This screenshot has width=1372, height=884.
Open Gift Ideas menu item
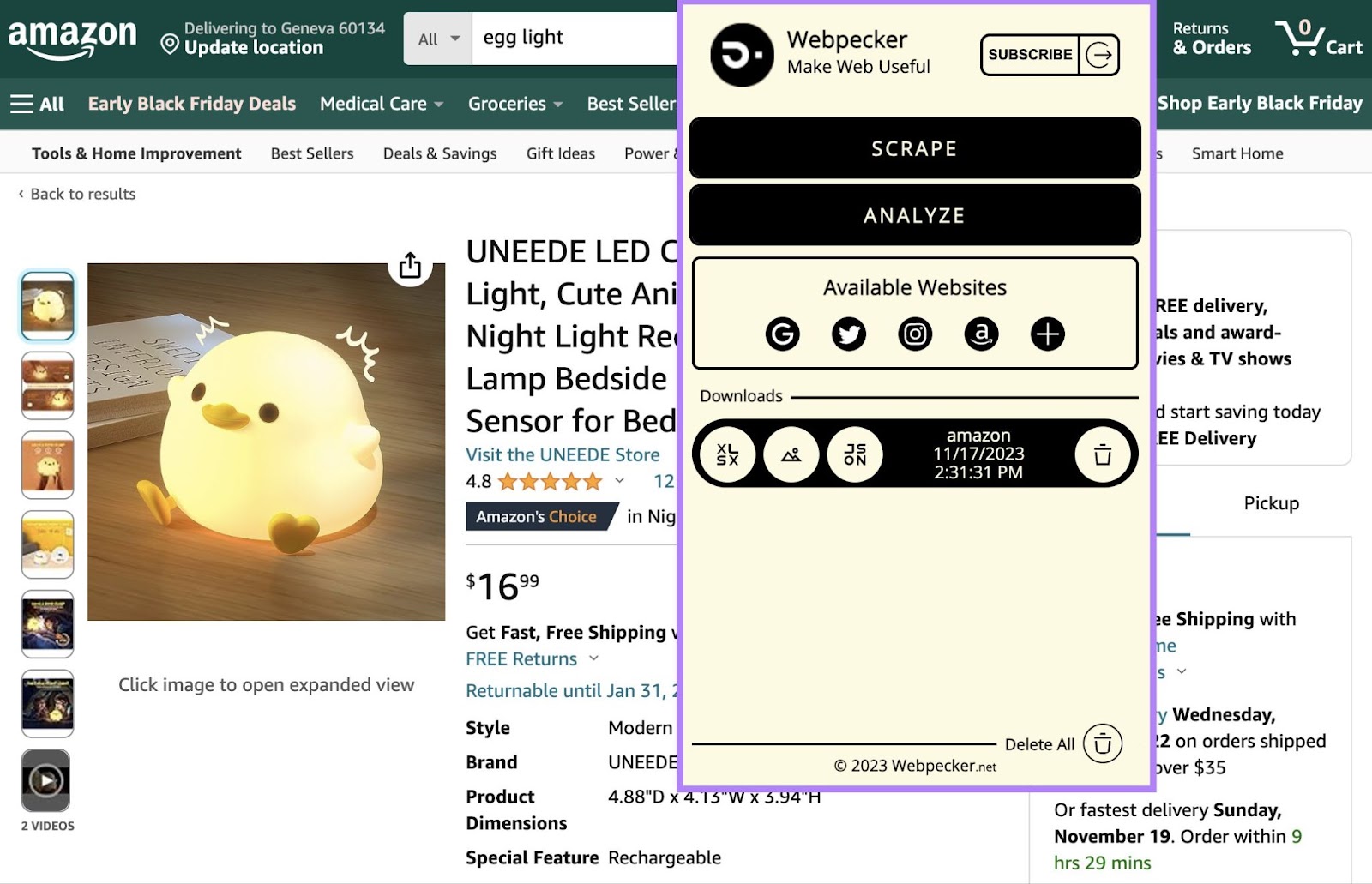561,153
